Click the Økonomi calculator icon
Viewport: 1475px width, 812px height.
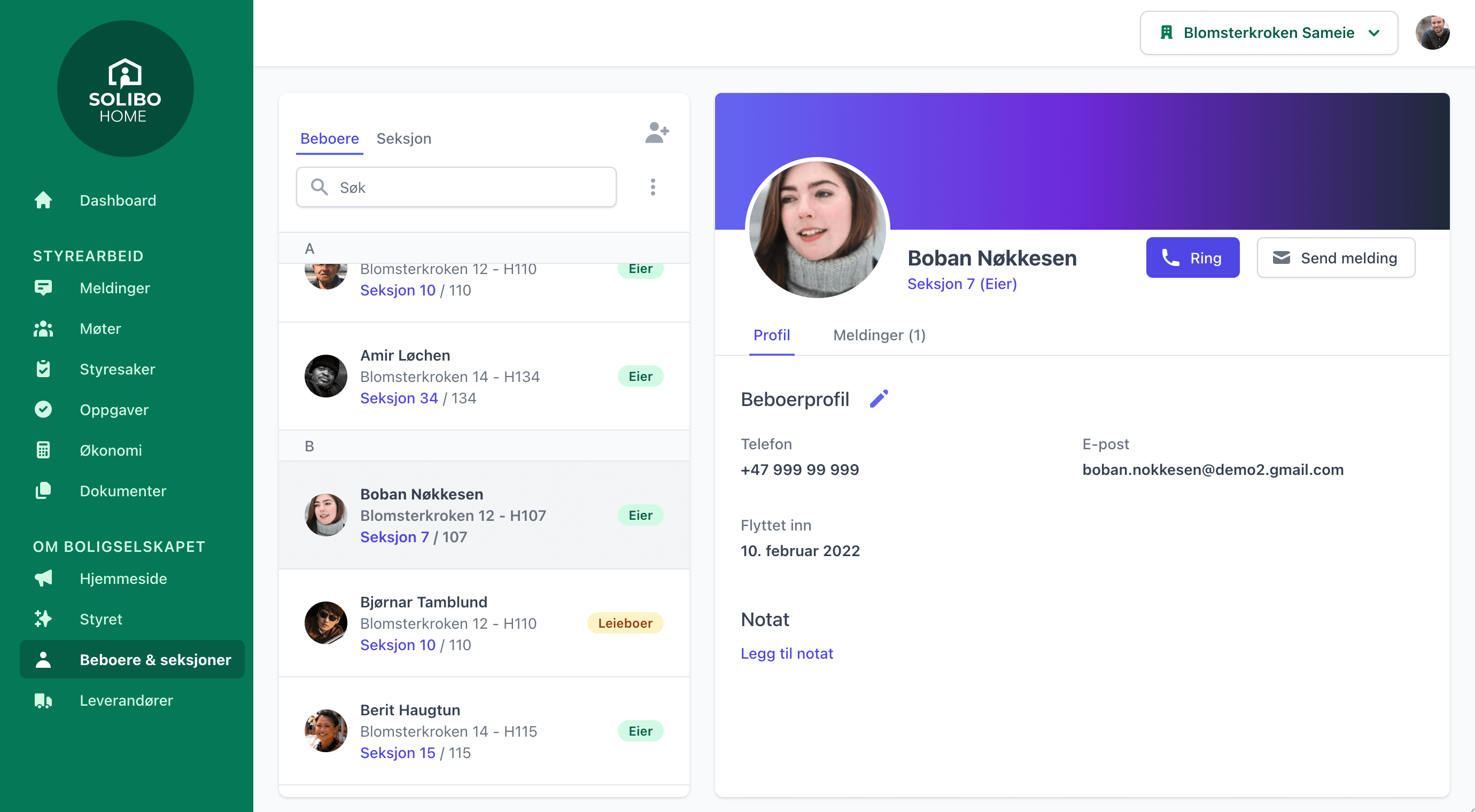(43, 450)
